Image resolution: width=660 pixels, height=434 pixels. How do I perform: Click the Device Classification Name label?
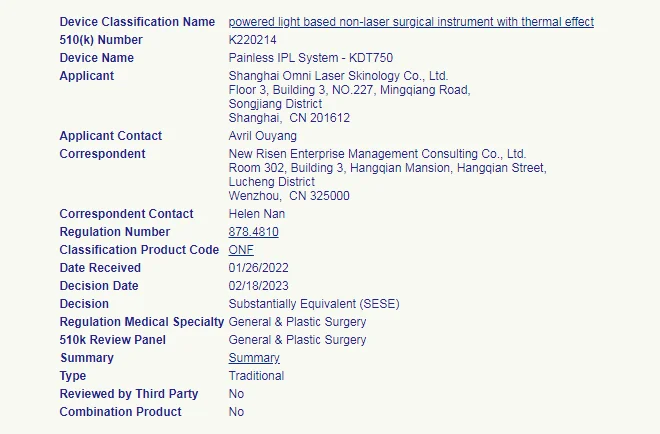(137, 22)
